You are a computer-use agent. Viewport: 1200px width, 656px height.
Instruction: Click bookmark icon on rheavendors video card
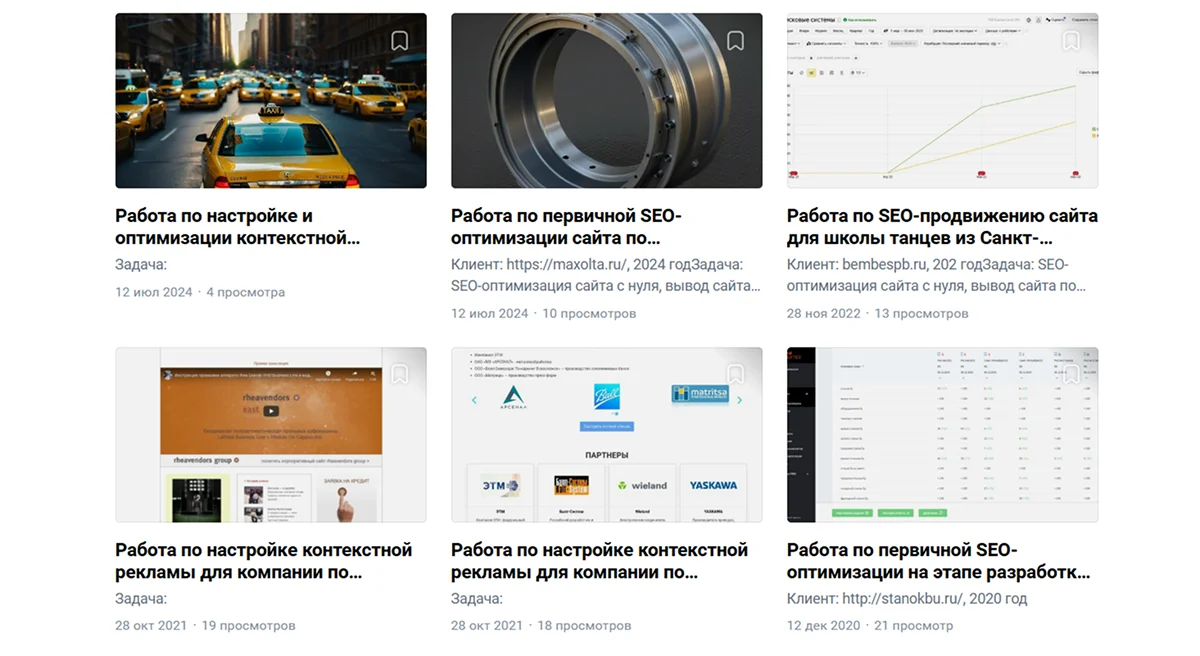(399, 375)
